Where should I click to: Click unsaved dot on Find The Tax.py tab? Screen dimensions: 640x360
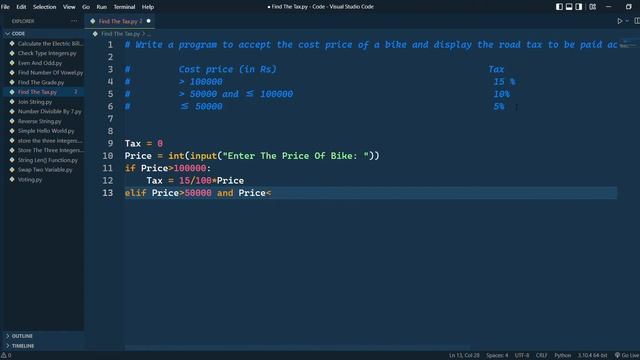[149, 21]
